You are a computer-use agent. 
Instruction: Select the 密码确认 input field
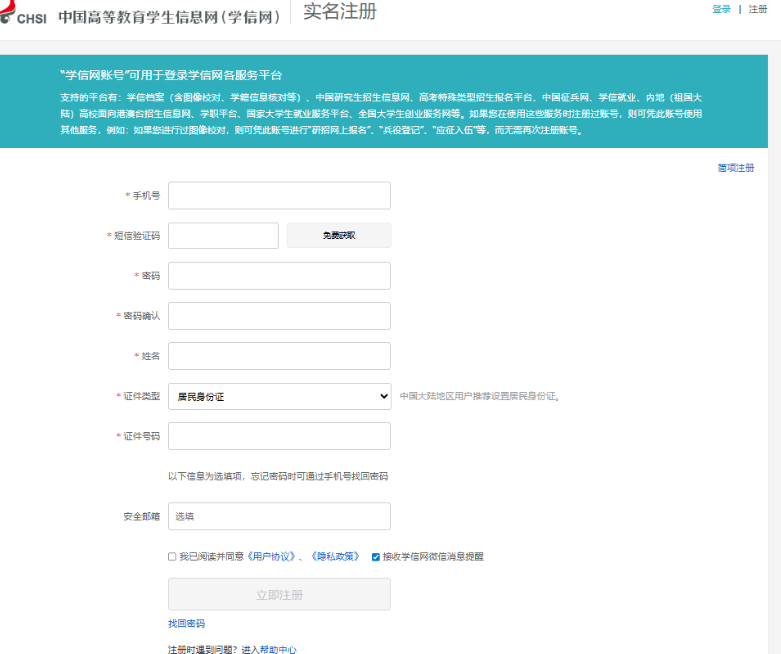(279, 316)
